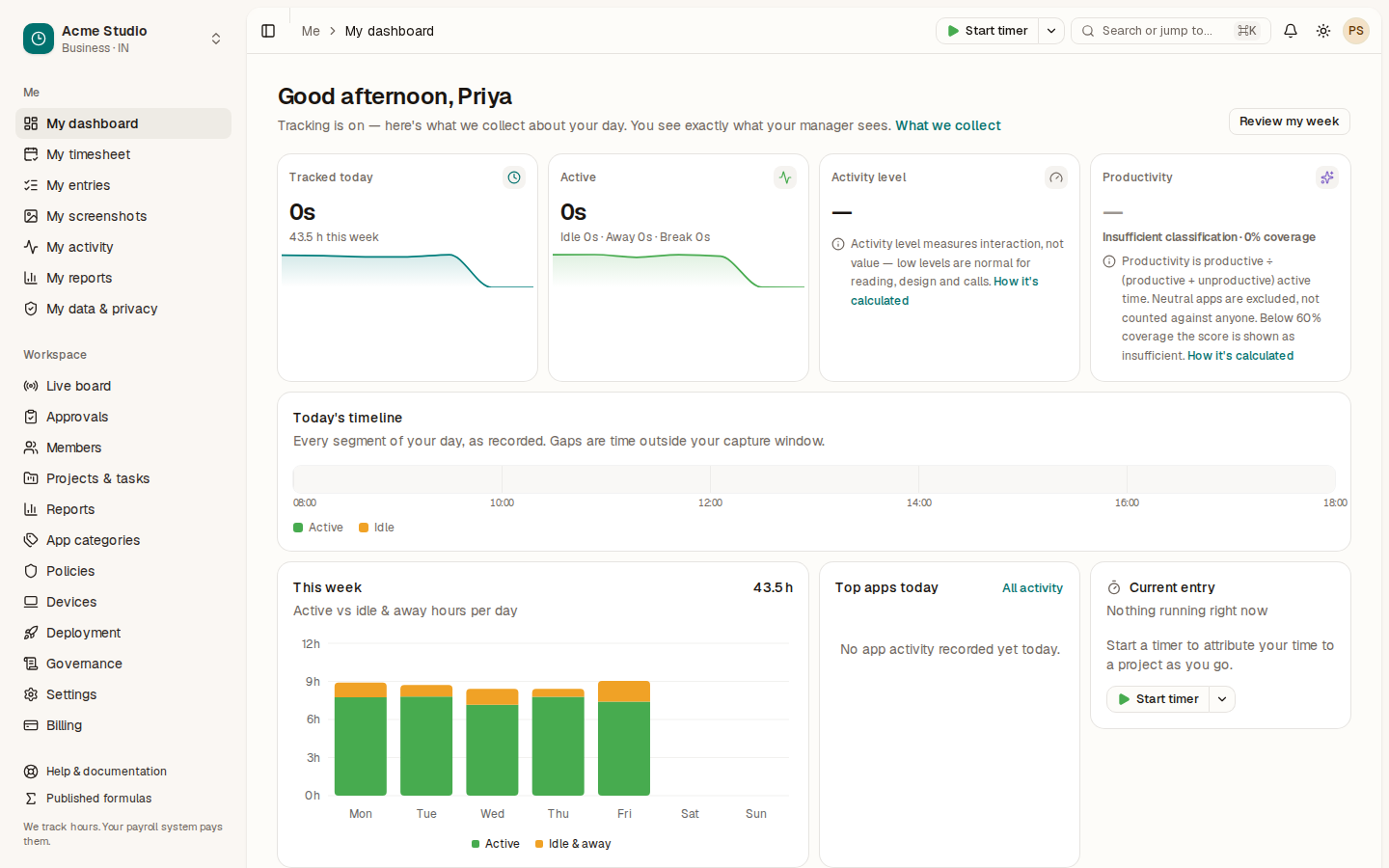
Task: Toggle the sidebar panel icon
Action: pyautogui.click(x=268, y=31)
